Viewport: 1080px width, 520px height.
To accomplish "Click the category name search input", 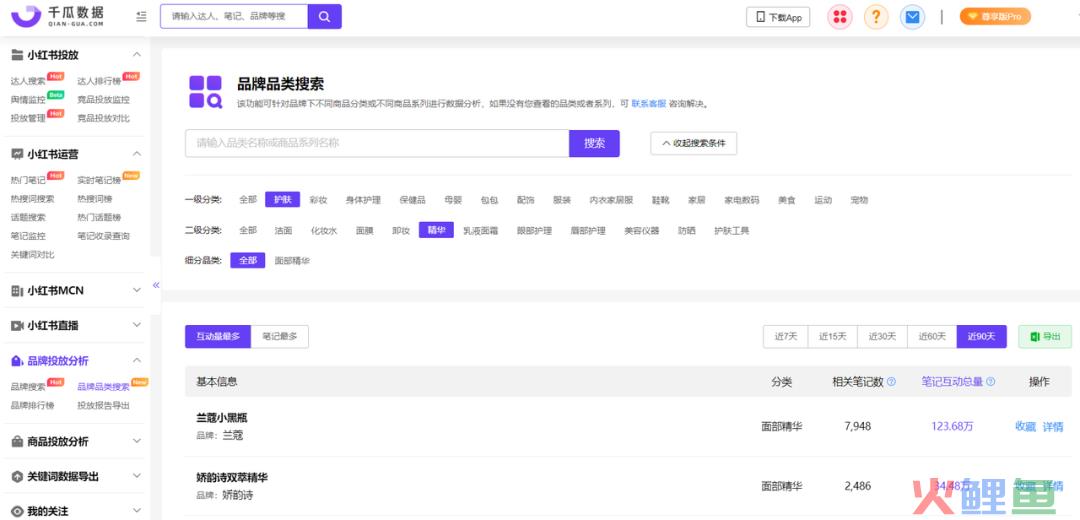I will 377,143.
